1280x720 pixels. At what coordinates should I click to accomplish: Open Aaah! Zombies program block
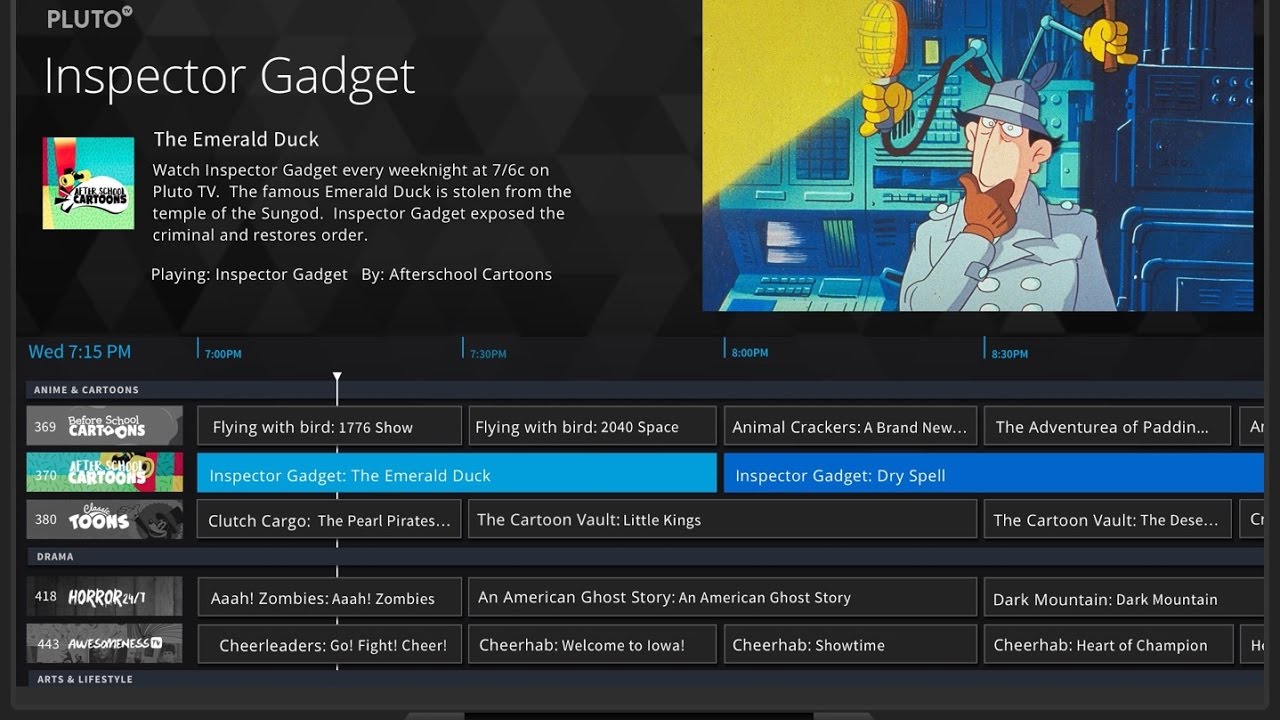tap(329, 597)
